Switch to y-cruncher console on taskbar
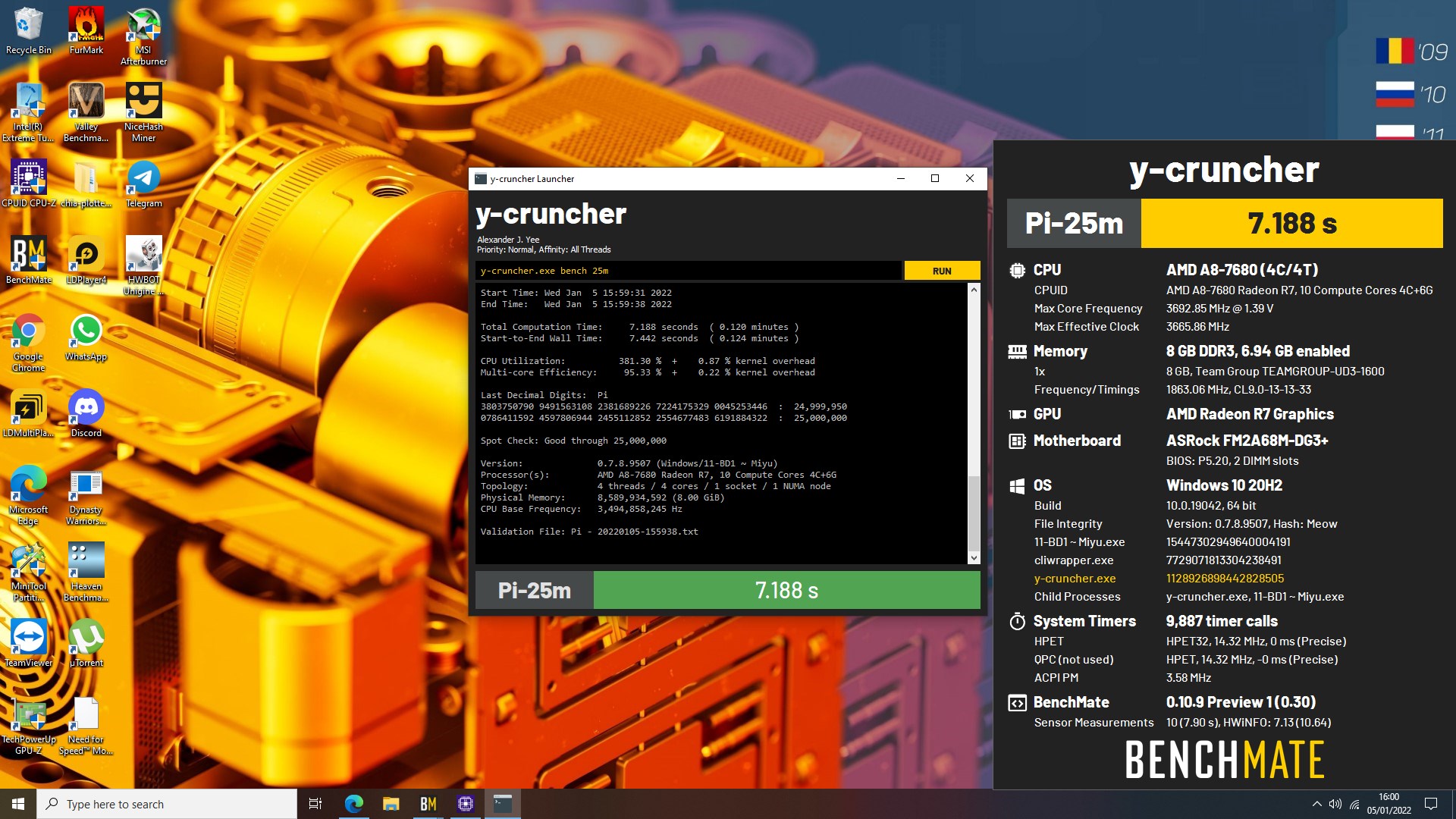1456x819 pixels. point(503,804)
